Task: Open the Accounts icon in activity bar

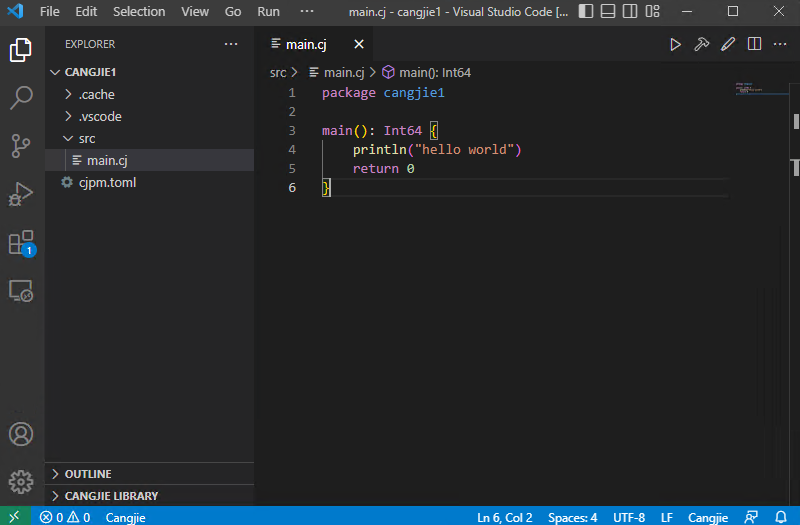Action: click(21, 434)
